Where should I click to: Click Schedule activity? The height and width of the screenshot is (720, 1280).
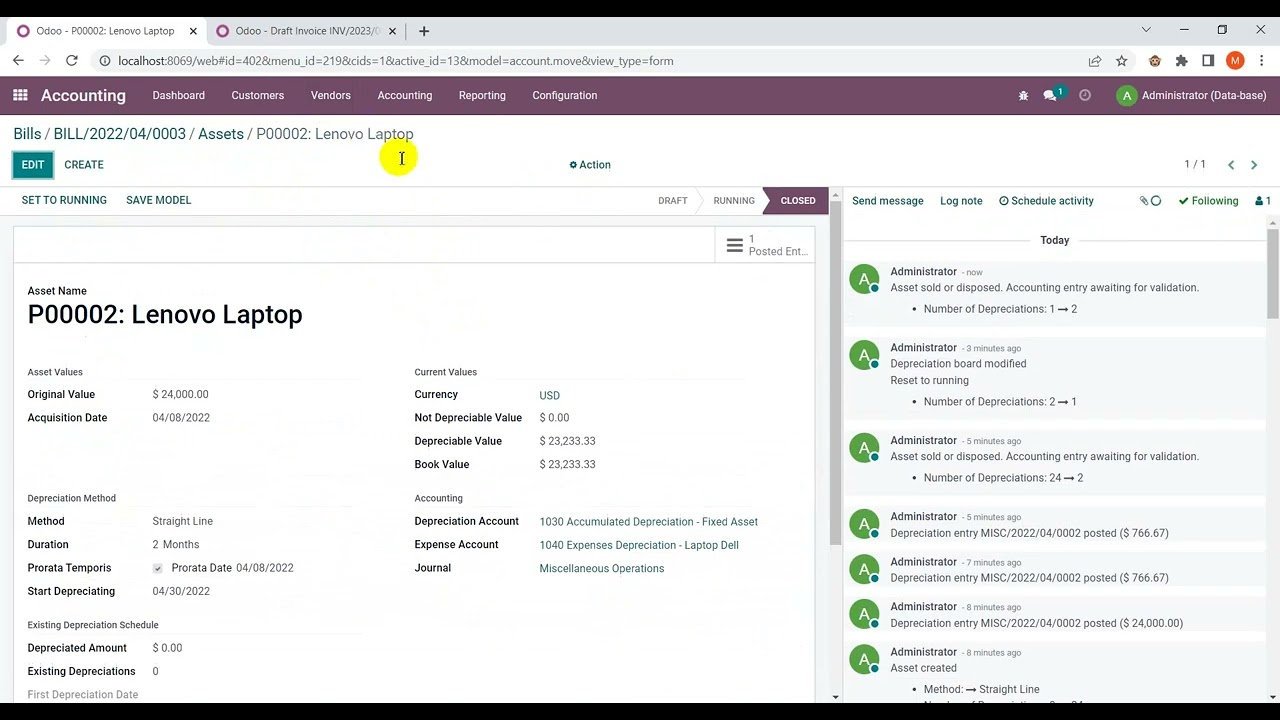(1046, 201)
